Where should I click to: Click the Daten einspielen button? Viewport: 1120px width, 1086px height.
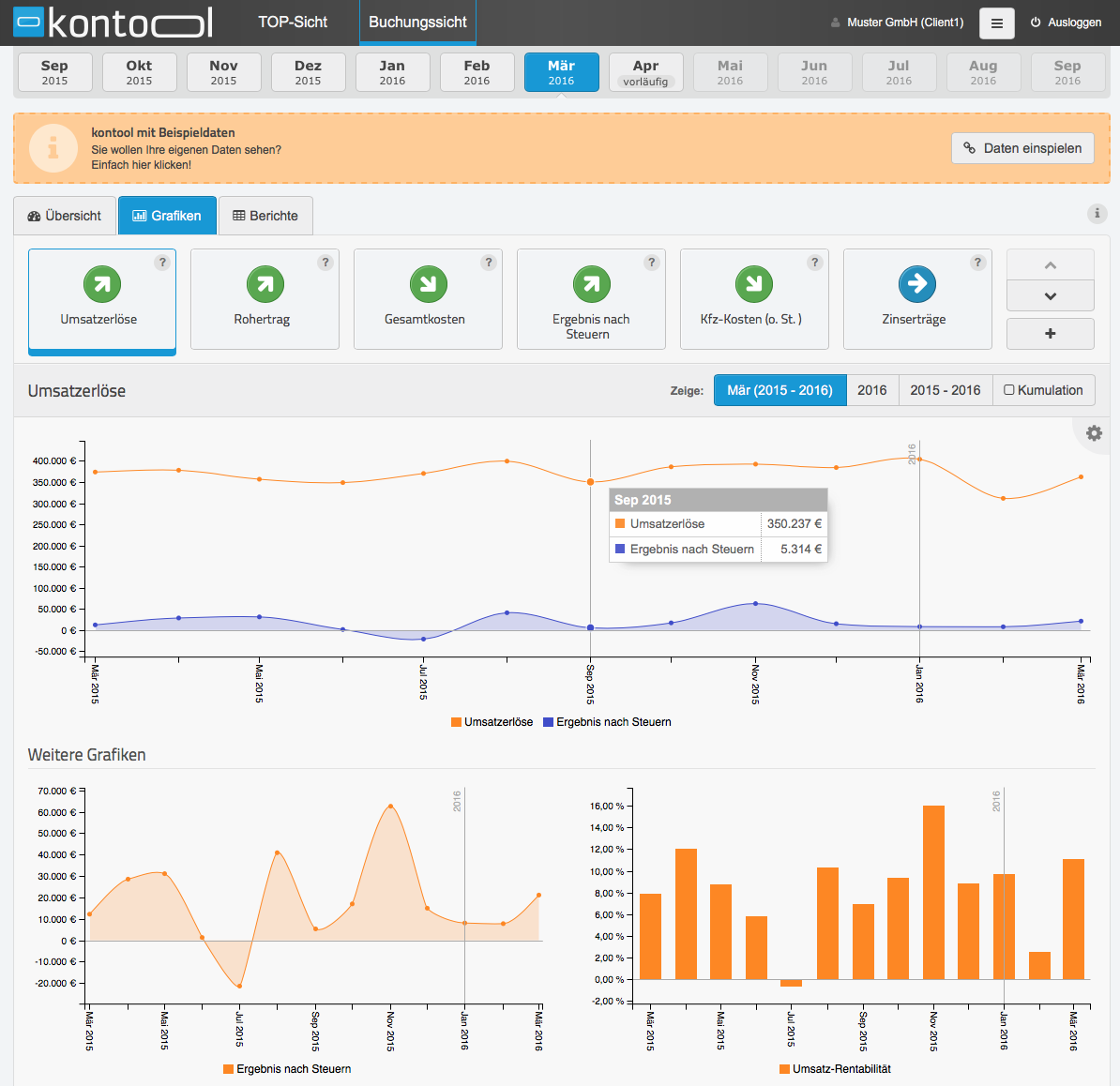tap(1022, 148)
